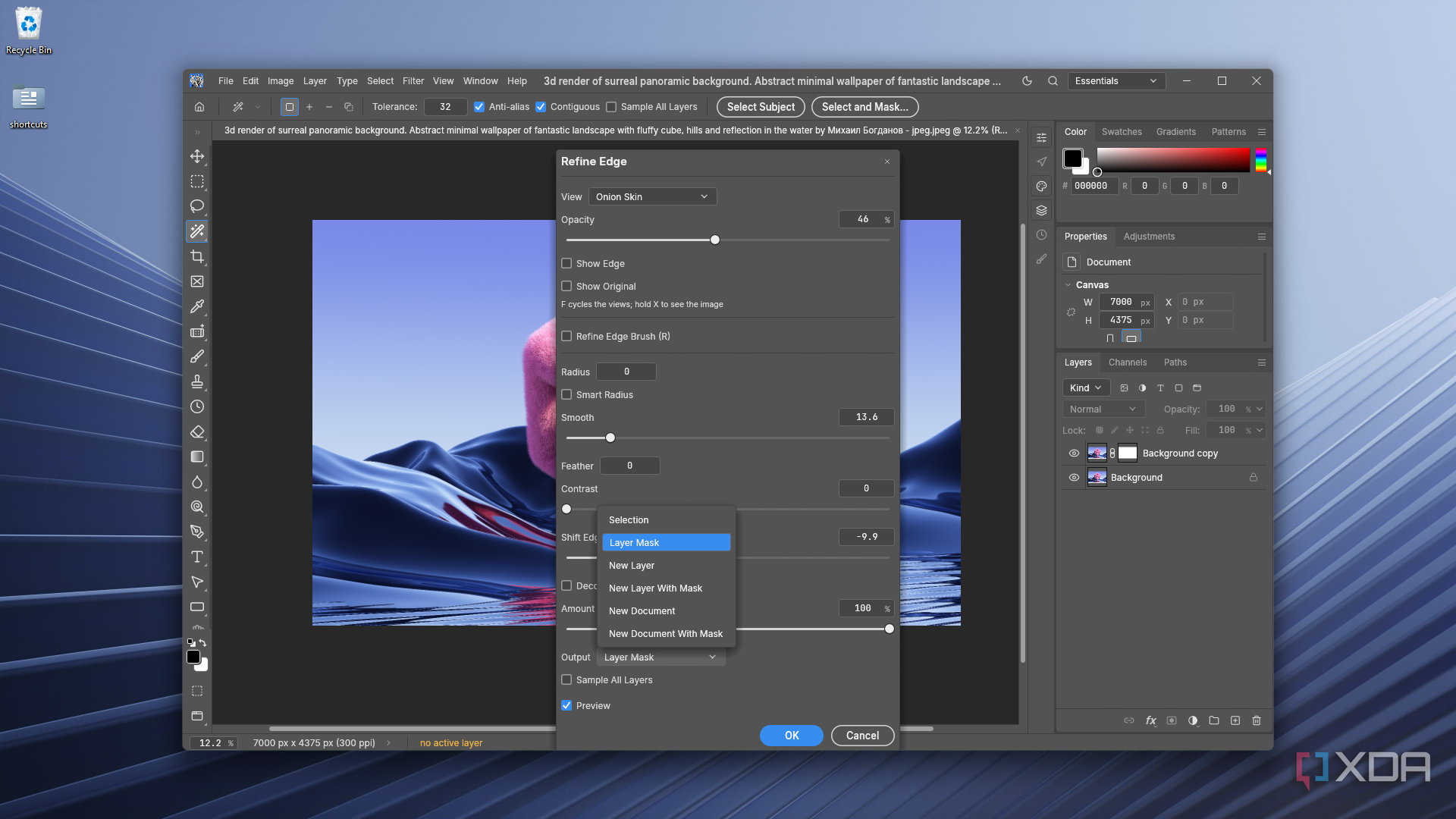This screenshot has width=1456, height=819.
Task: Open the Output Layer Mask dropdown
Action: tap(661, 657)
